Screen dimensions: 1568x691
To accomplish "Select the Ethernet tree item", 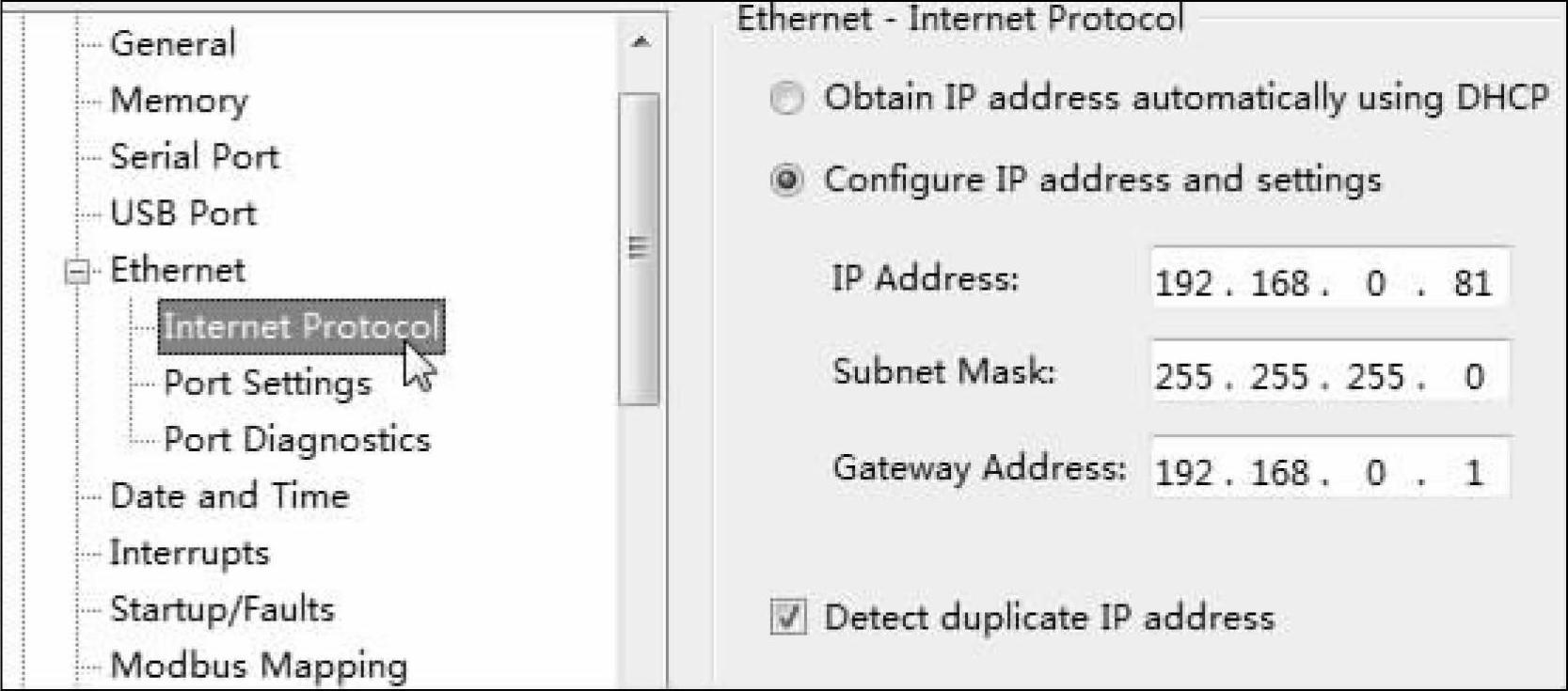I will coord(177,271).
